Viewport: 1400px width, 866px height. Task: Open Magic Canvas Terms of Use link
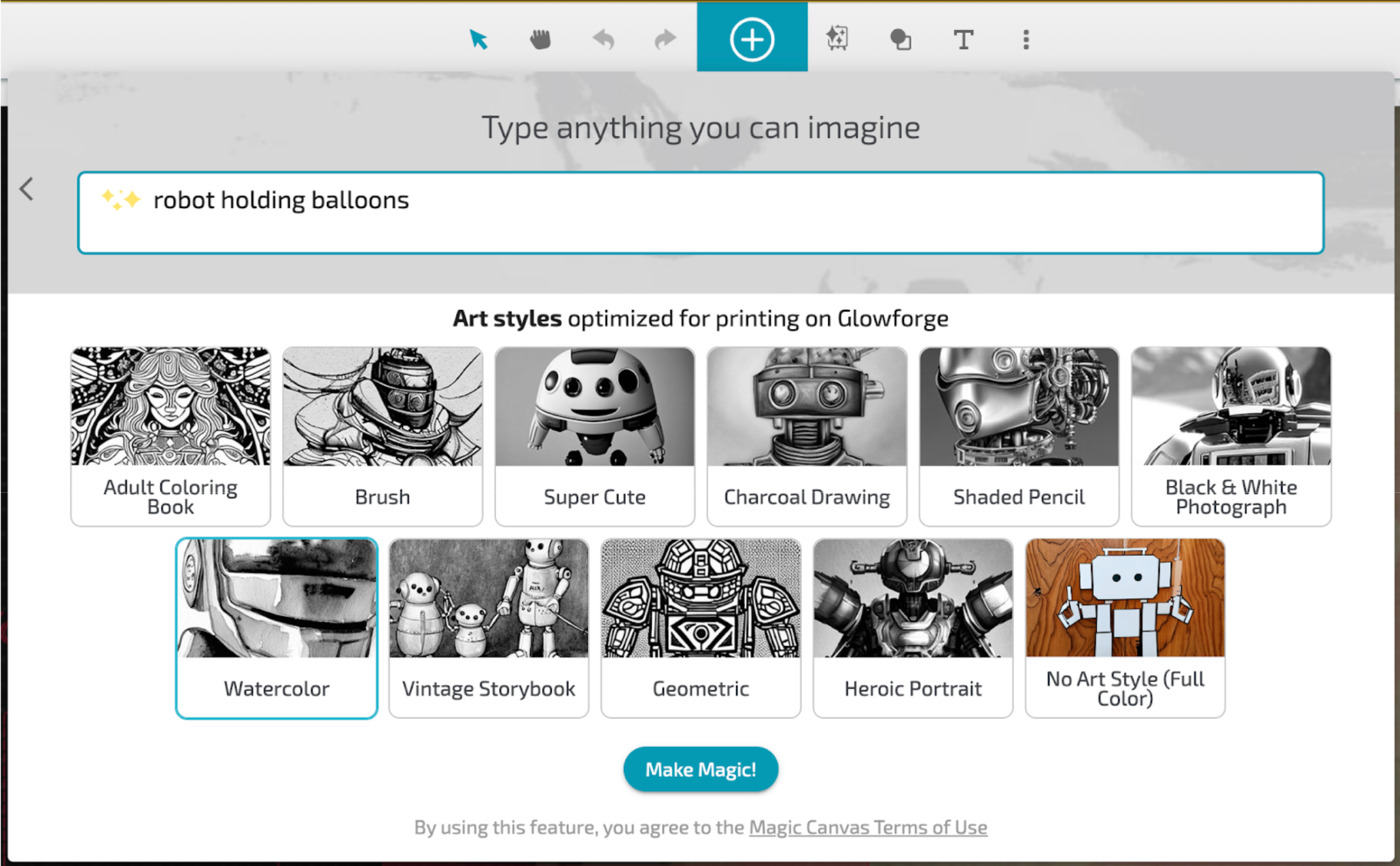coord(868,827)
